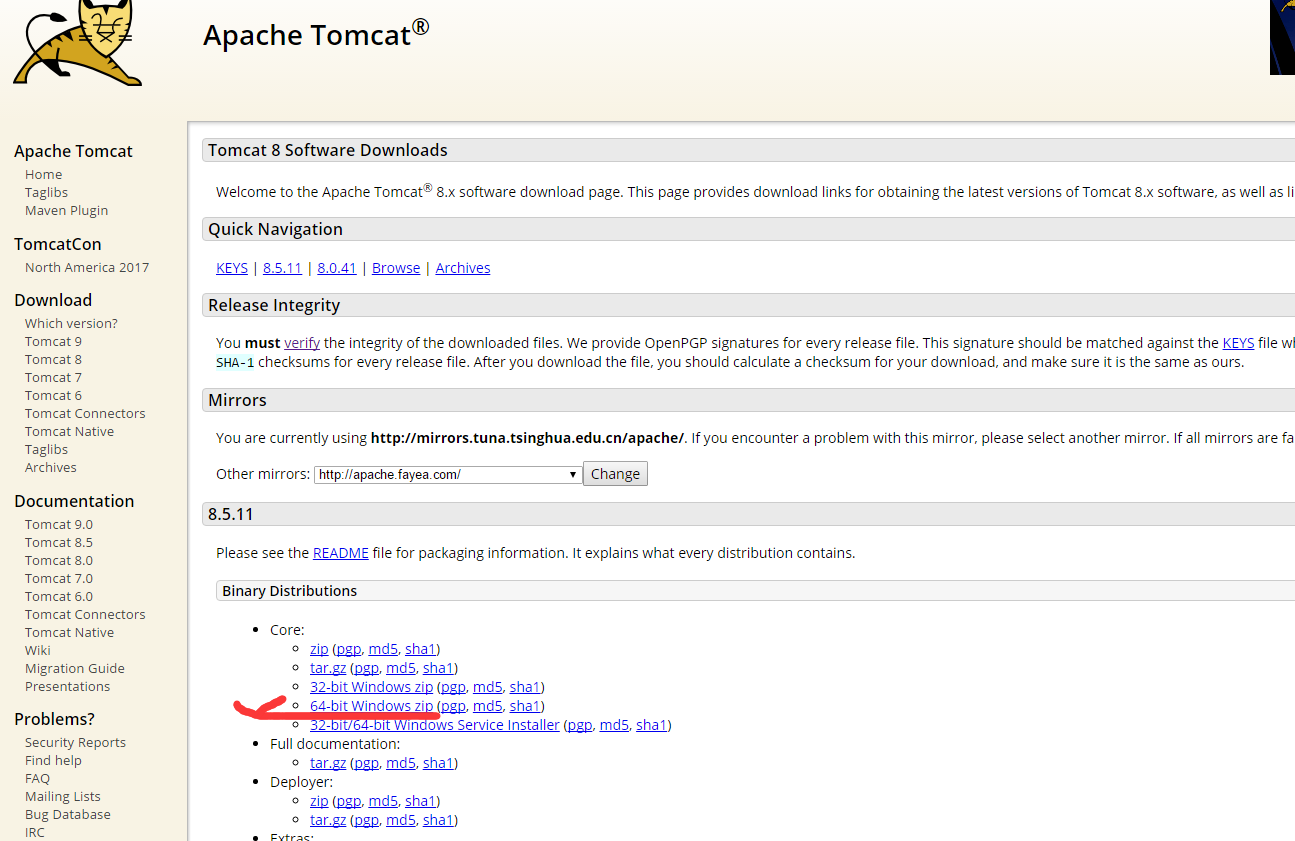Open pgp signature for Core zip

click(349, 649)
